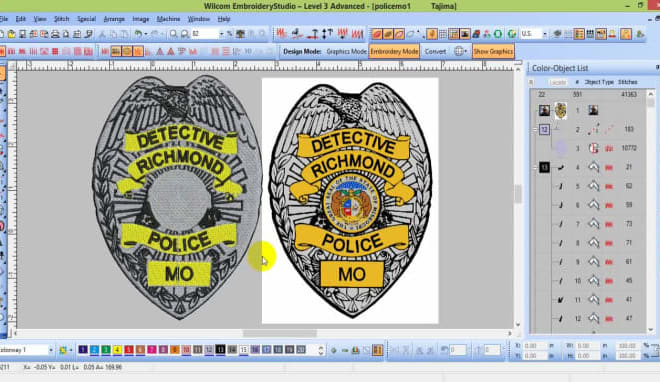Image resolution: width=660 pixels, height=382 pixels.
Task: Collapse color group 12 in object list
Action: click(535, 129)
